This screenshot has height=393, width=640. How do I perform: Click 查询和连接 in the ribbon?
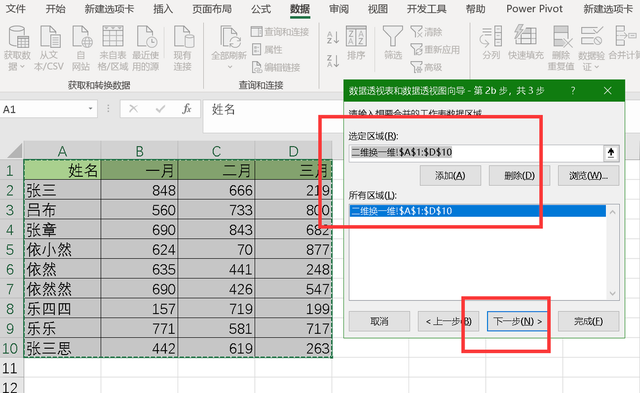point(280,32)
